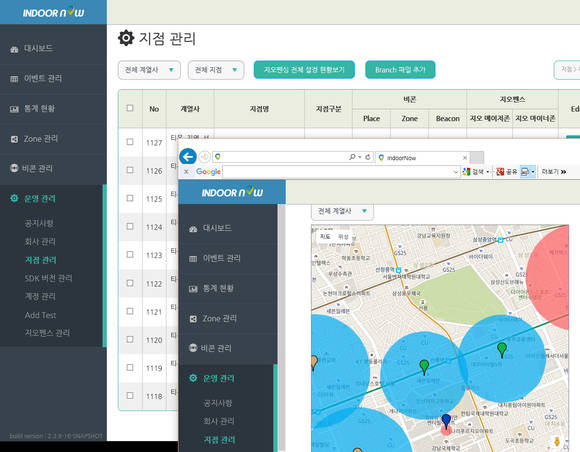Open the 전체 지점 dropdown
This screenshot has height=452, width=580.
coord(216,70)
